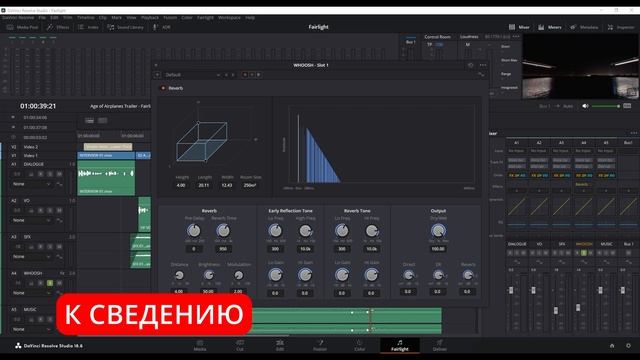Mute the A1 DIALOGUE track
The image size is (640, 360).
(x=59, y=174)
